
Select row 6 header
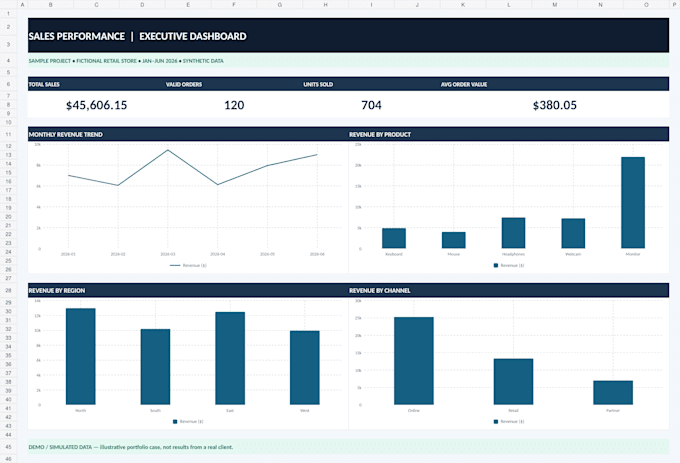[8, 84]
